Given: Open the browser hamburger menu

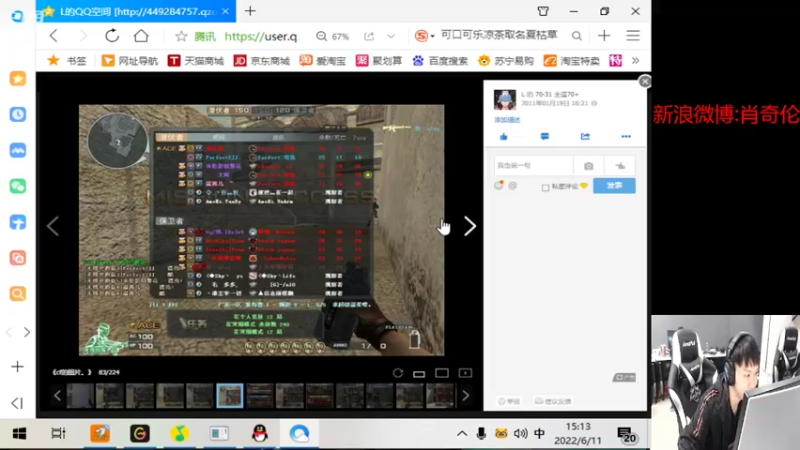Looking at the screenshot, I should (633, 36).
